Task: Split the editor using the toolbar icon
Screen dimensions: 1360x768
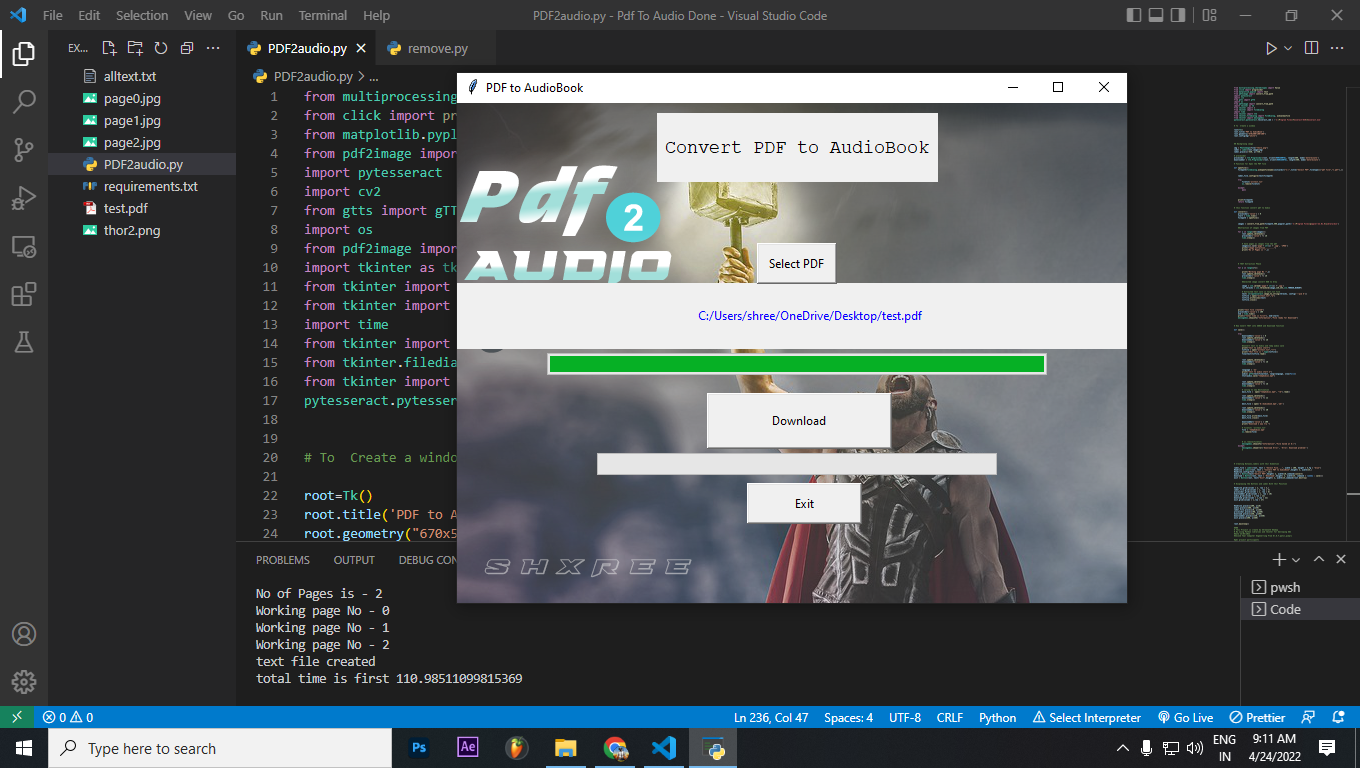Action: click(1312, 47)
